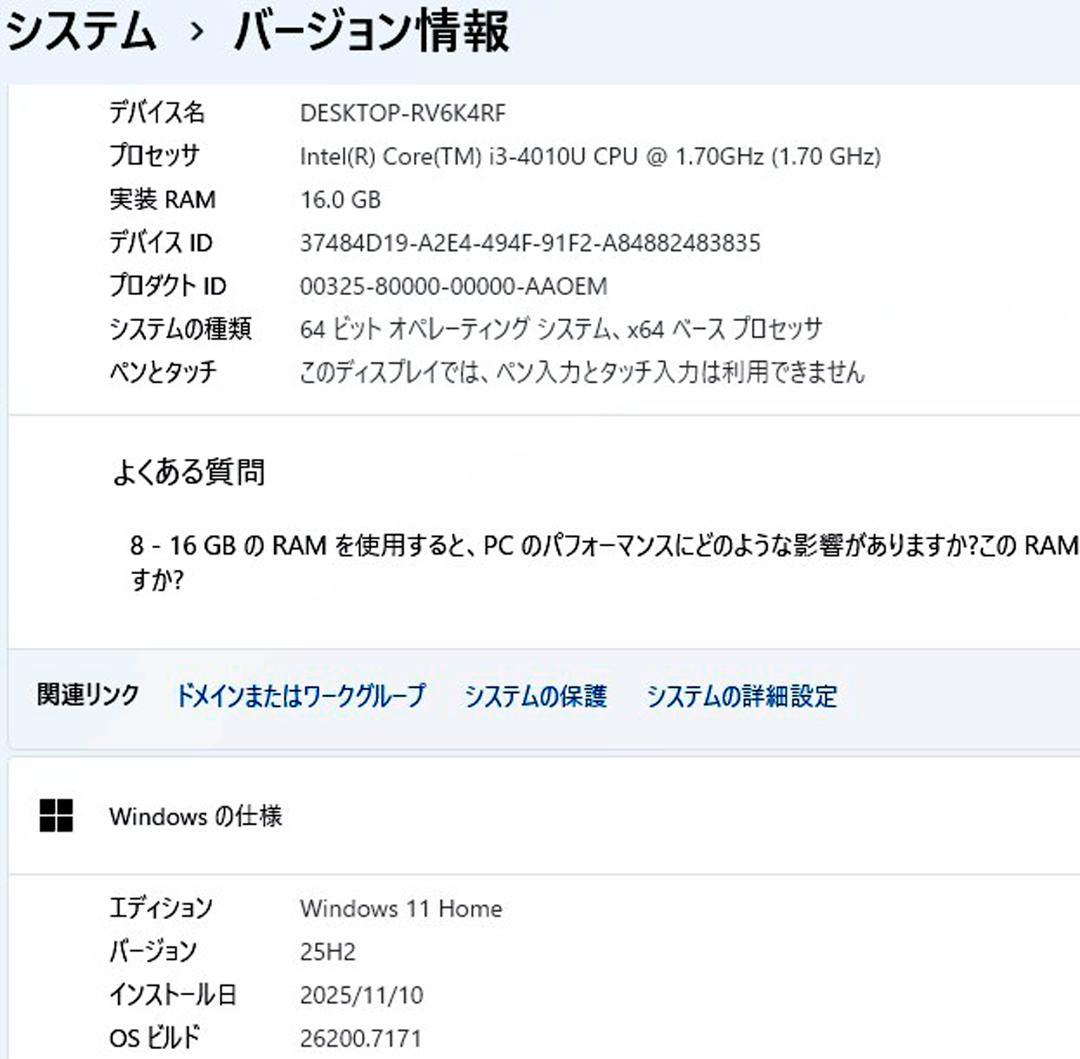Viewport: 1080px width, 1059px height.
Task: Click the 関連リンク label
Action: click(x=85, y=697)
